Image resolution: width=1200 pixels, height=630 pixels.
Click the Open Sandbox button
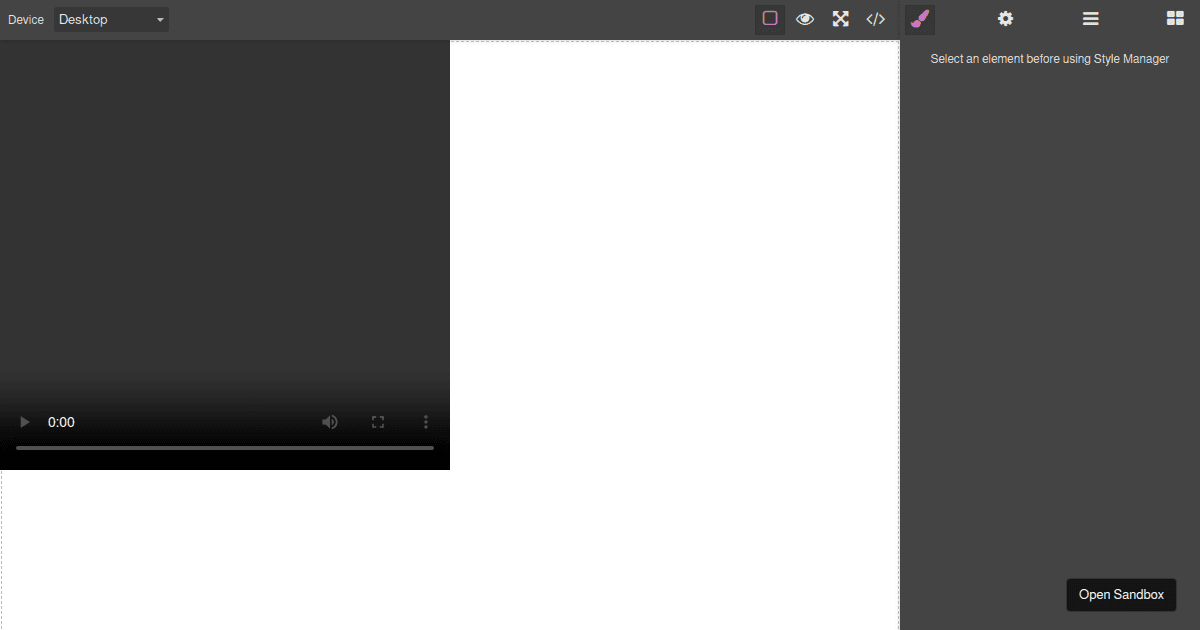[x=1121, y=594]
